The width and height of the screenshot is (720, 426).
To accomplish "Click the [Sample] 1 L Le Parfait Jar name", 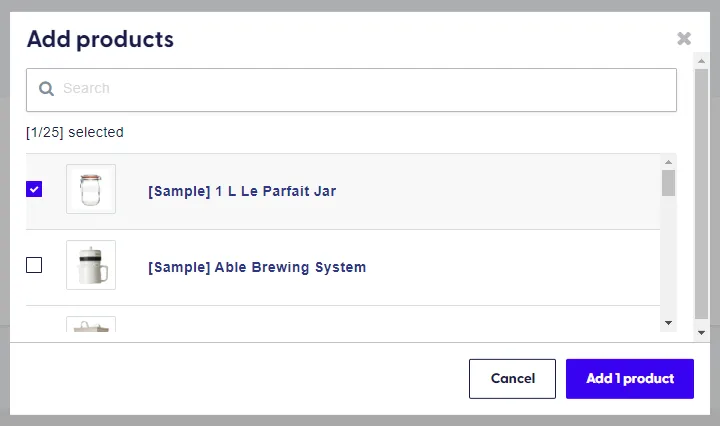I will (x=242, y=191).
